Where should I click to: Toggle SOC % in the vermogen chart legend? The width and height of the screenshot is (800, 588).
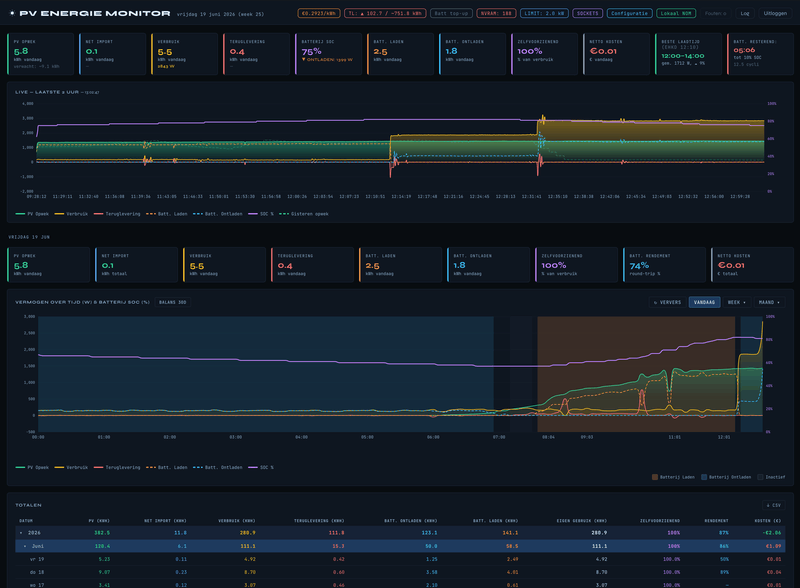[x=261, y=467]
